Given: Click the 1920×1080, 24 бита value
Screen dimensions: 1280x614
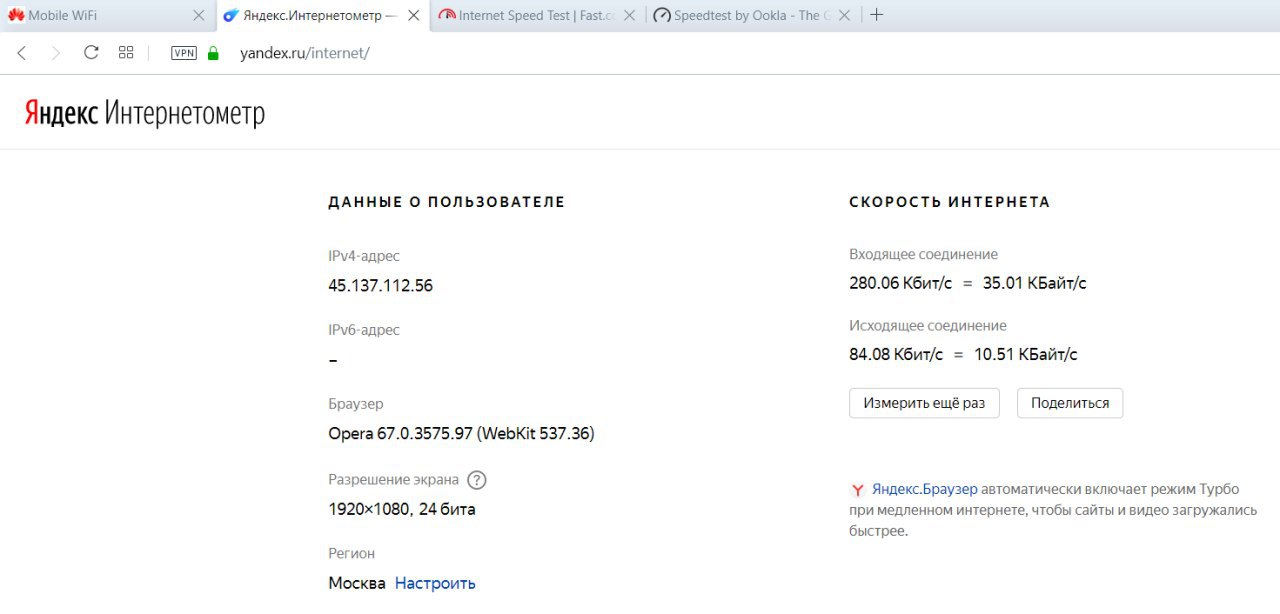Looking at the screenshot, I should pos(402,509).
